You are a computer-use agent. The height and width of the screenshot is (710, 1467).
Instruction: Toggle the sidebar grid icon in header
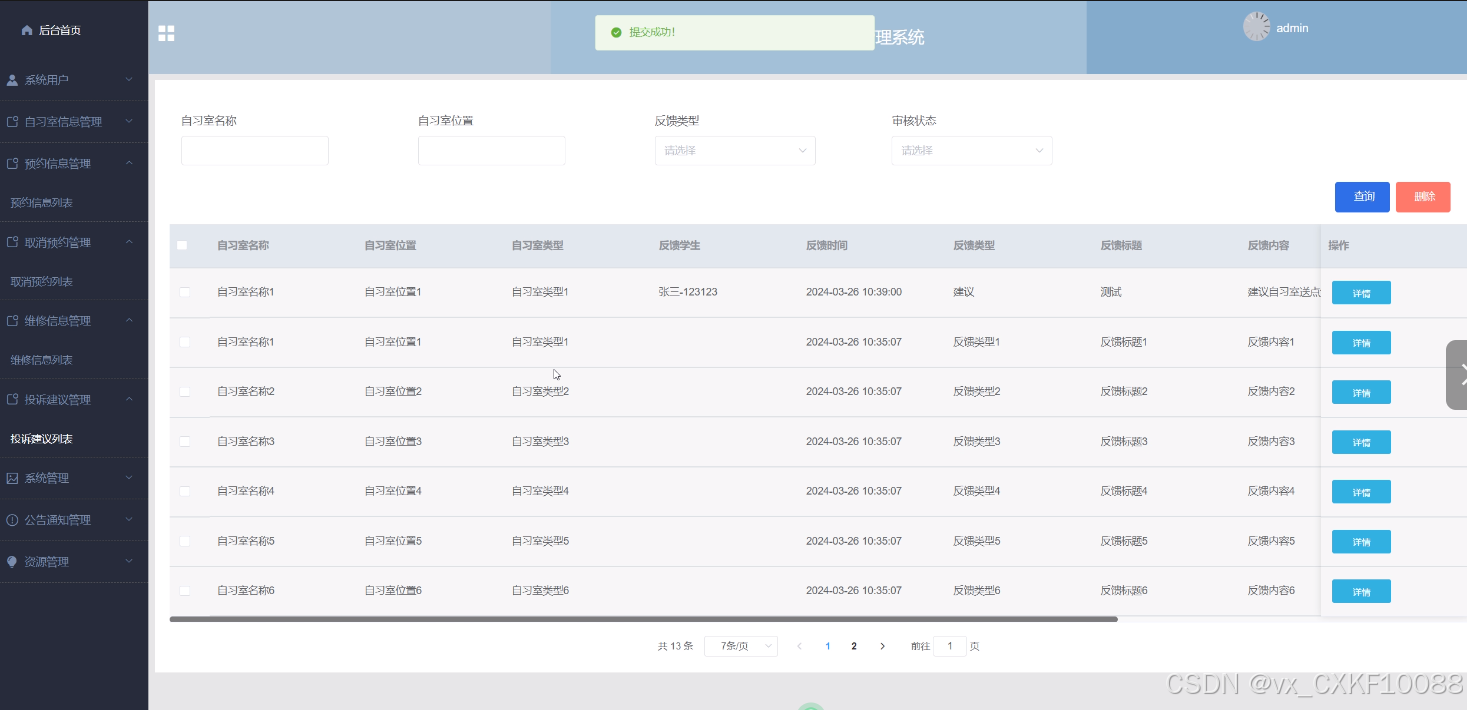click(x=166, y=33)
